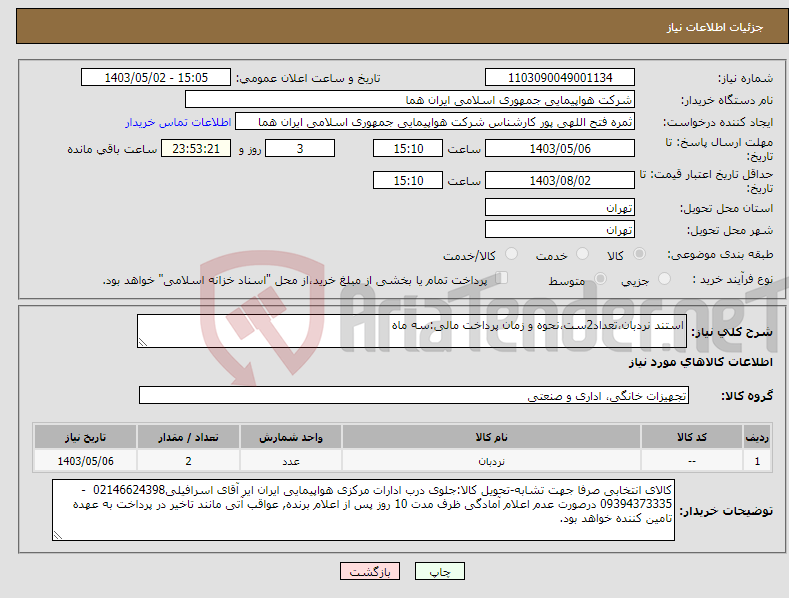Click the شرح کلی نیاز text area
The image size is (789, 598).
(x=412, y=331)
